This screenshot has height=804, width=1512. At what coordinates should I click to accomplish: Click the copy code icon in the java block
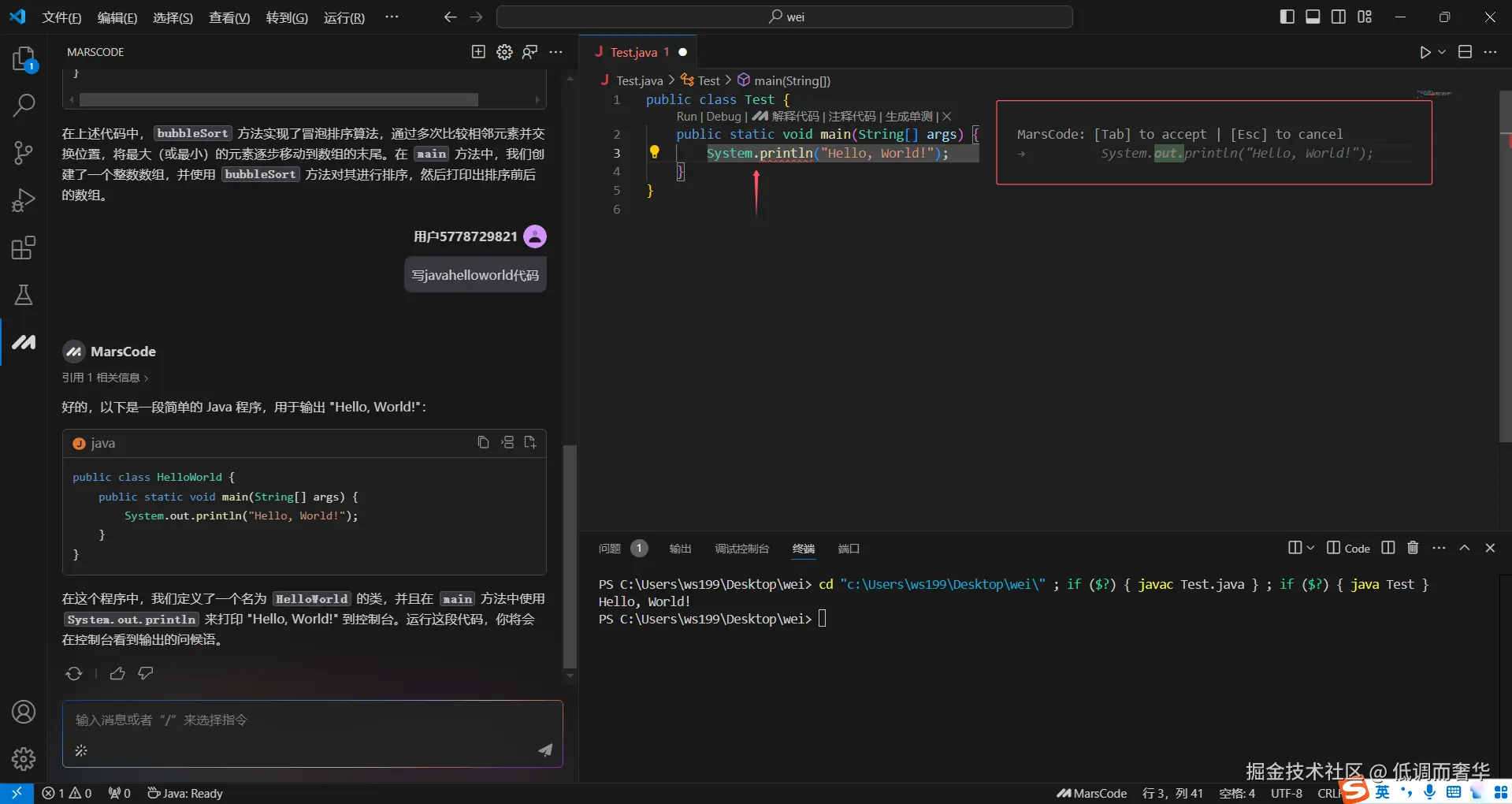[x=483, y=442]
